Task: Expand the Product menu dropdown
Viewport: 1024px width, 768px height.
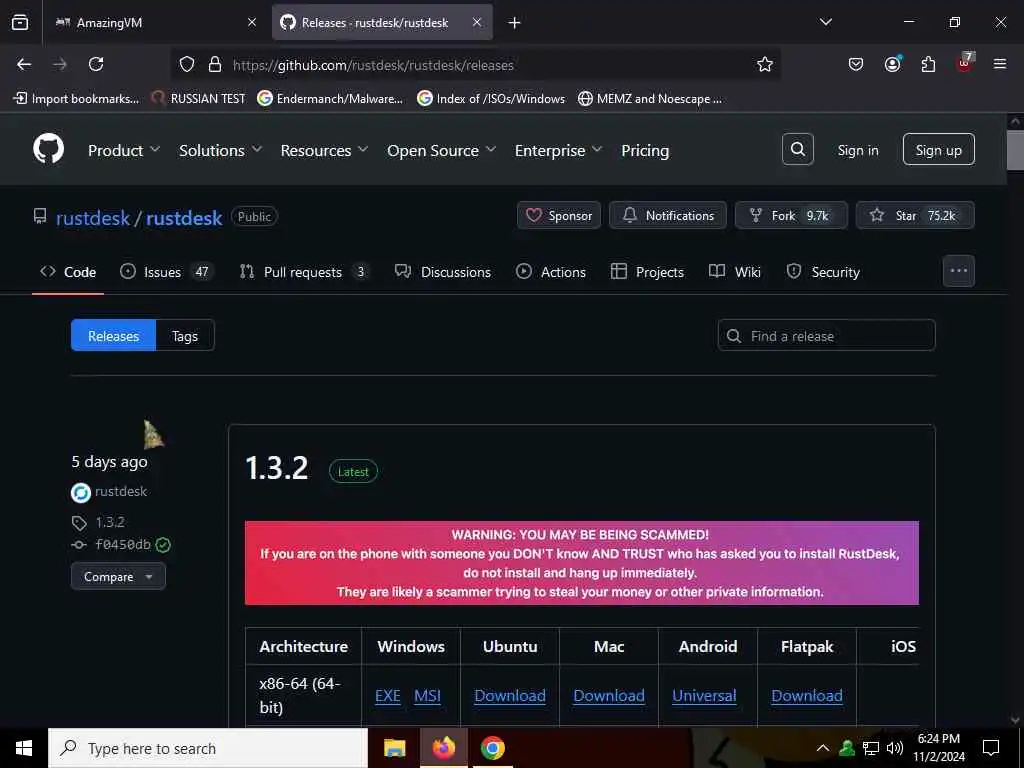Action: tap(124, 150)
